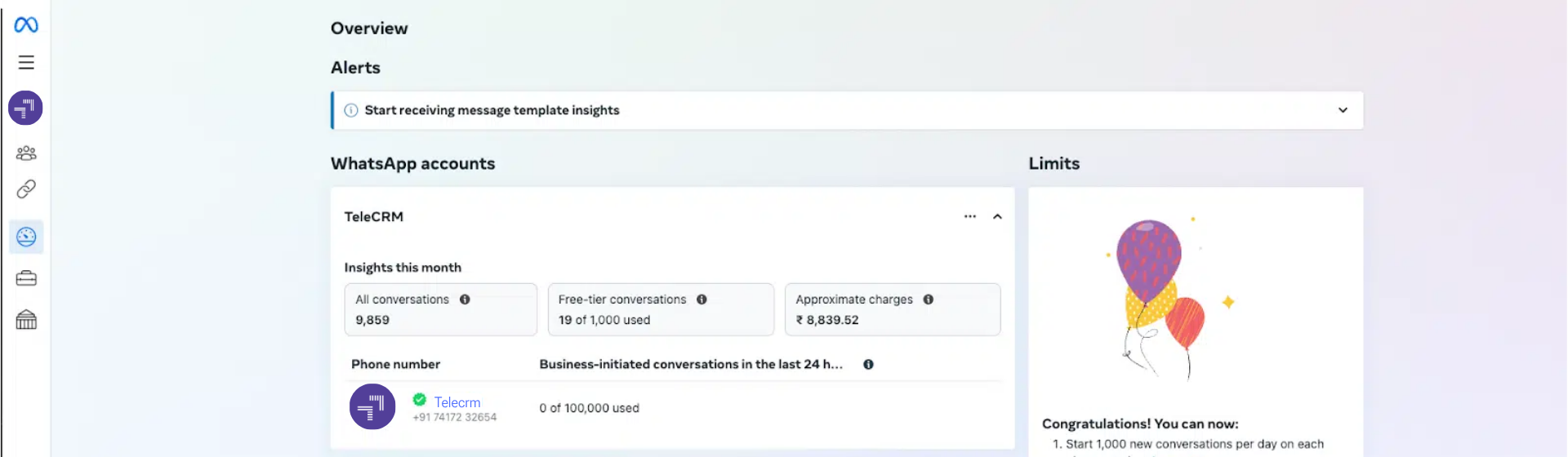Open the bank building billing icon
The image size is (1568, 457).
[26, 319]
